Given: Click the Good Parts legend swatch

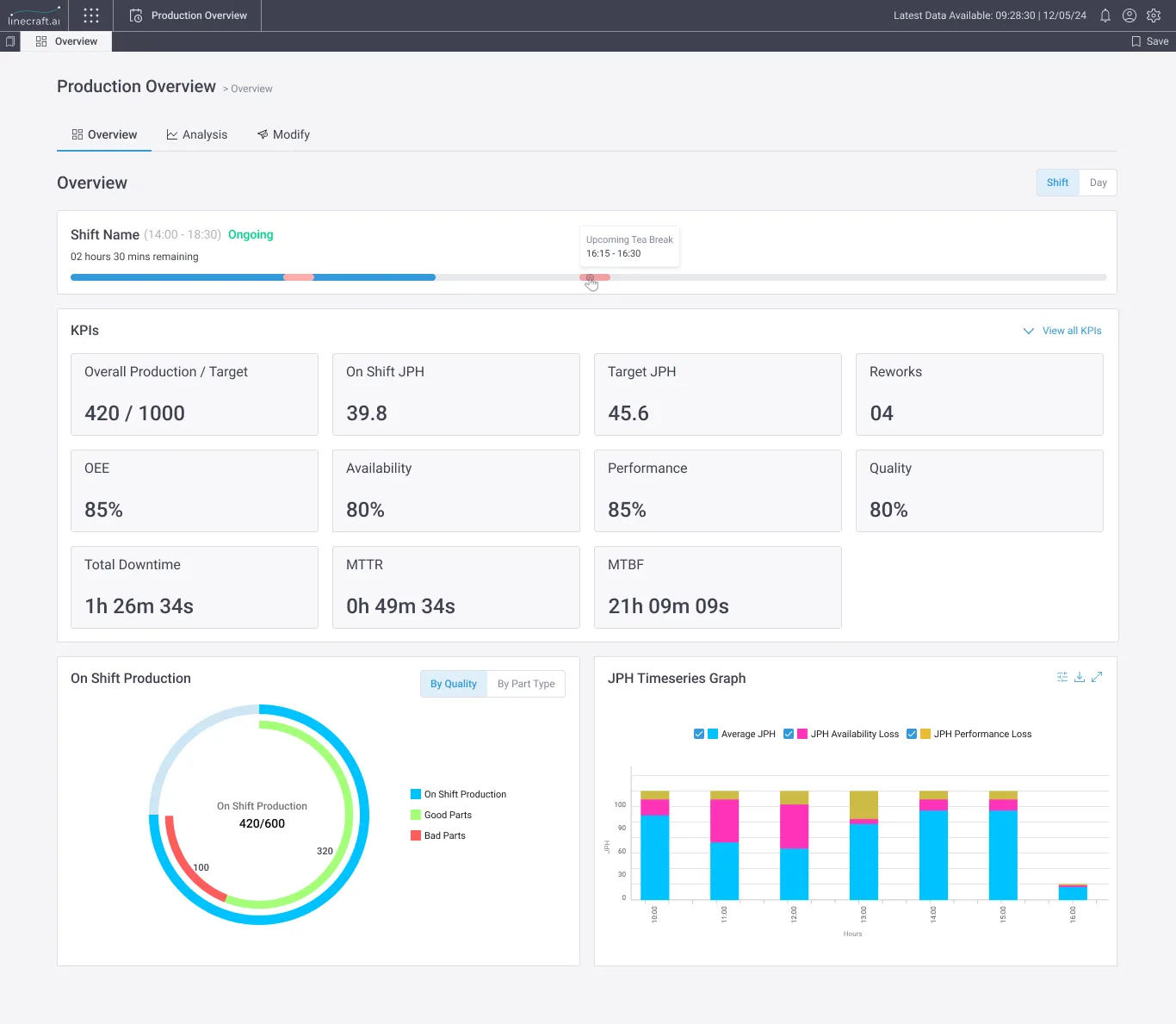Looking at the screenshot, I should (416, 815).
